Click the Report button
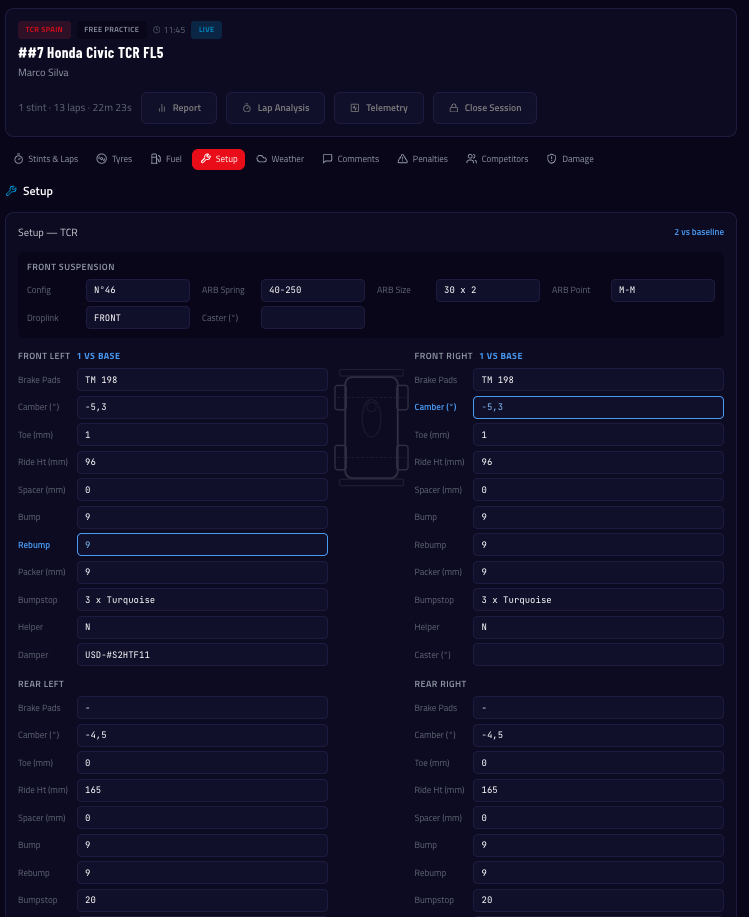 pos(179,108)
